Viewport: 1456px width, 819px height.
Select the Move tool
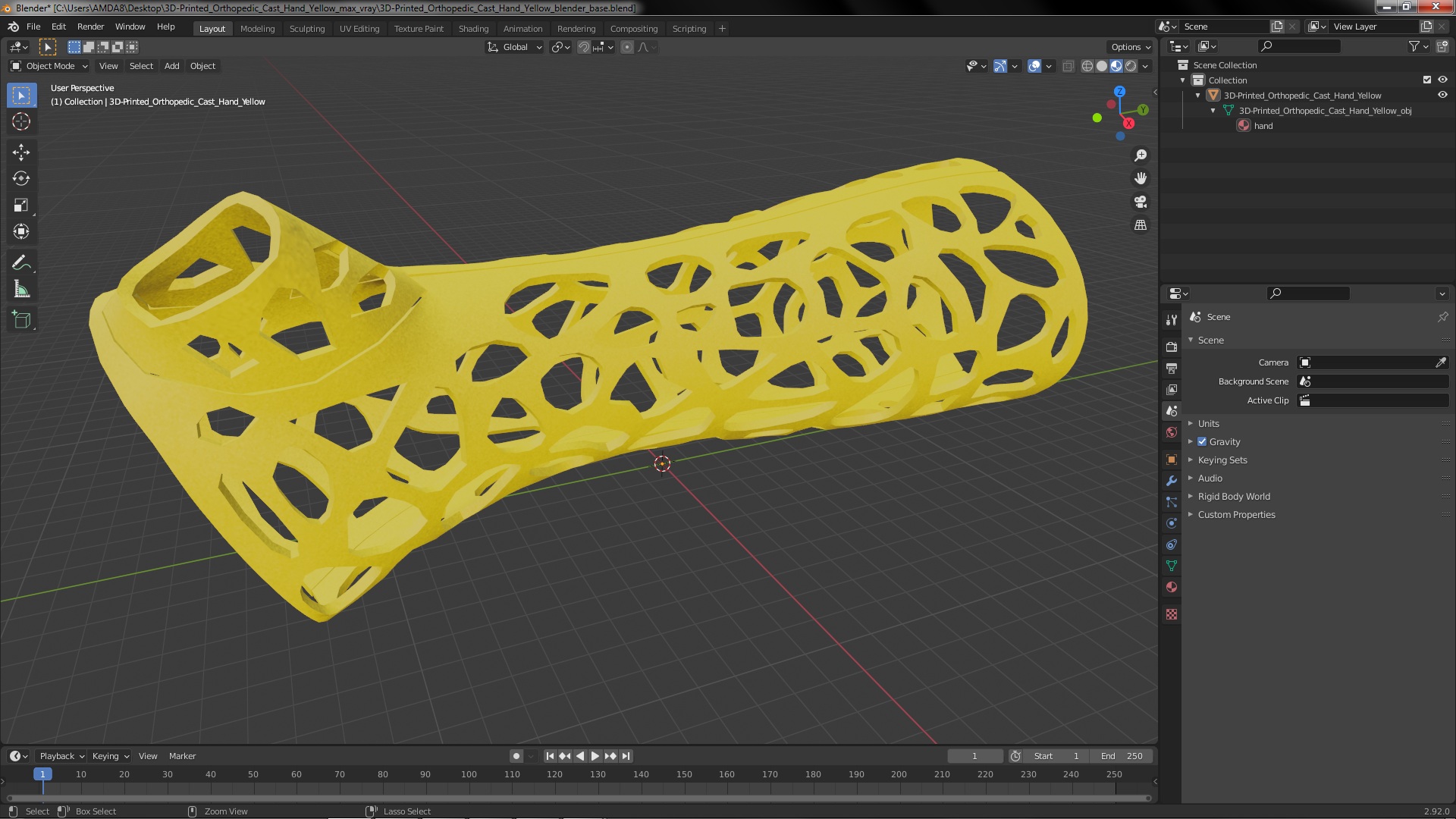tap(21, 152)
